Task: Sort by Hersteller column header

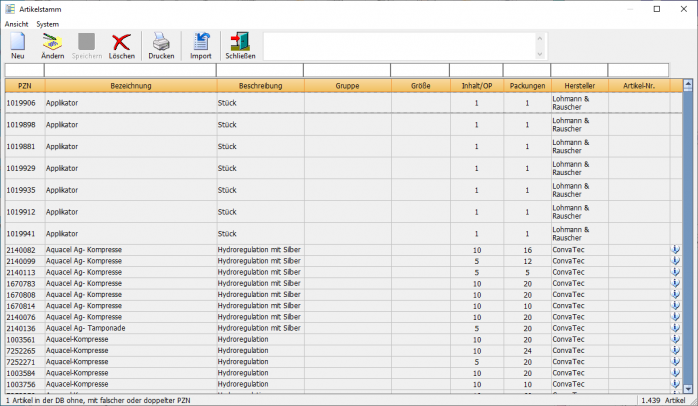Action: (580, 86)
